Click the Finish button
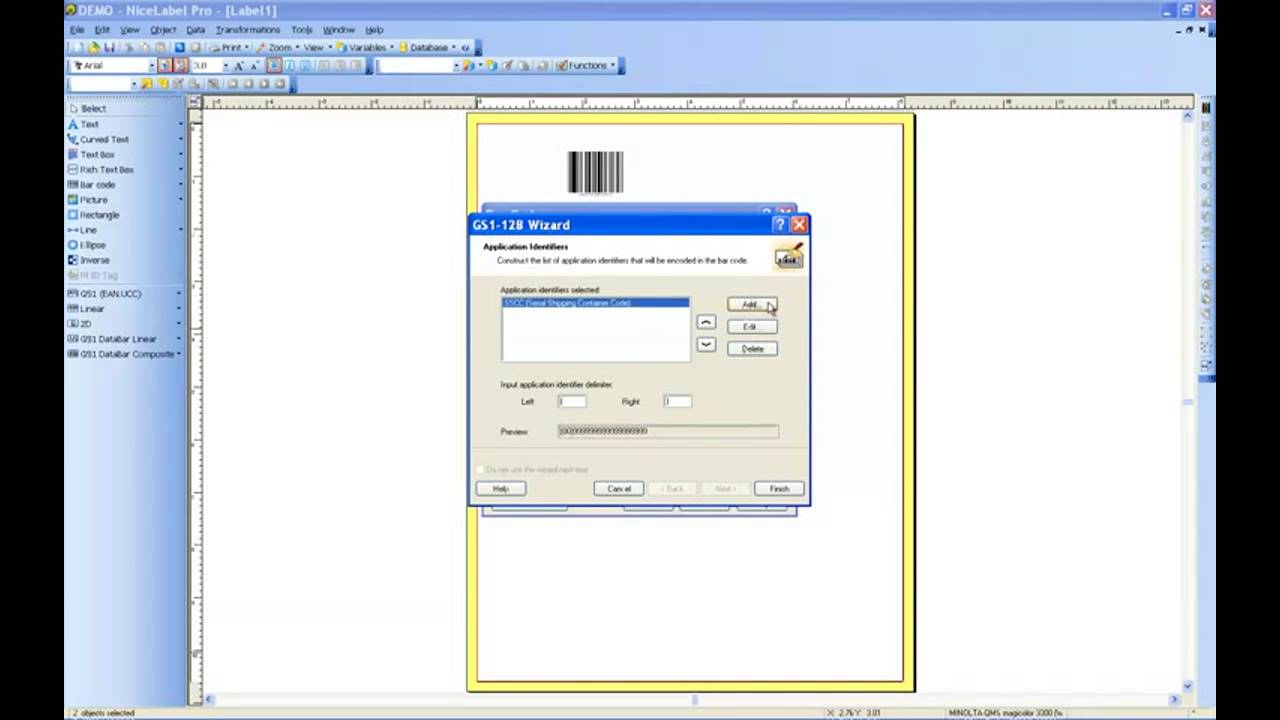1280x720 pixels. click(x=779, y=489)
